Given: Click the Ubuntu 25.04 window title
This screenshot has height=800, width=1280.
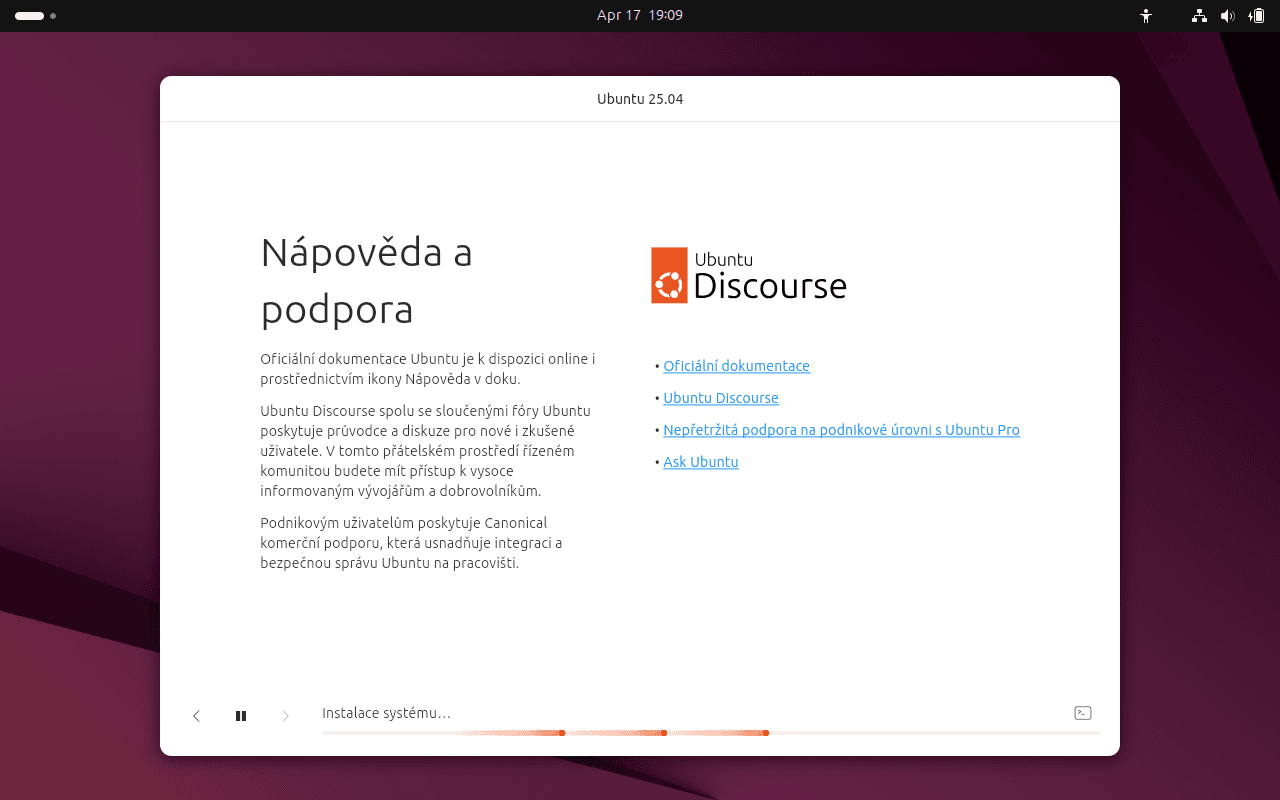Looking at the screenshot, I should [x=640, y=99].
